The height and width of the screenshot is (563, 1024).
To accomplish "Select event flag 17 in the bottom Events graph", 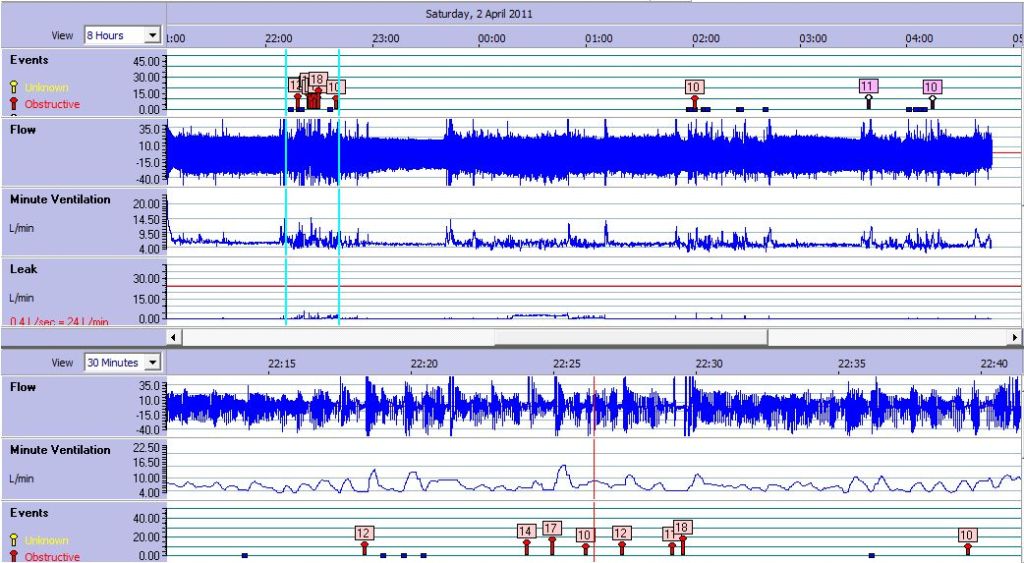I will point(551,529).
